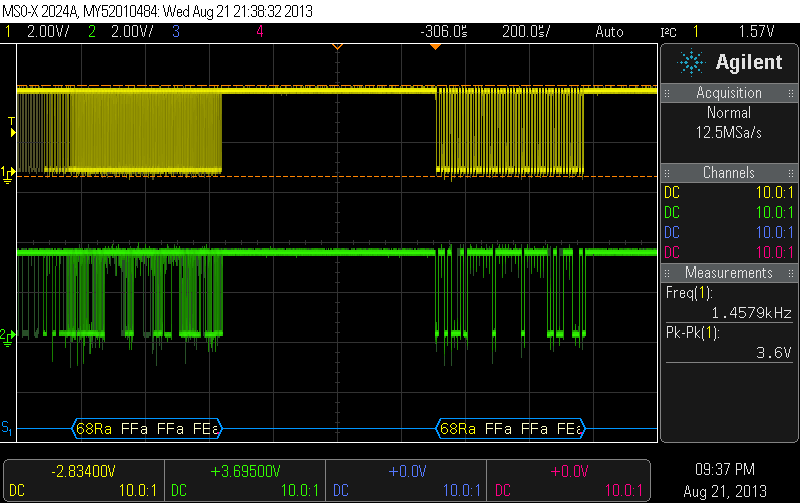Click the Agilent brand name text

click(748, 62)
